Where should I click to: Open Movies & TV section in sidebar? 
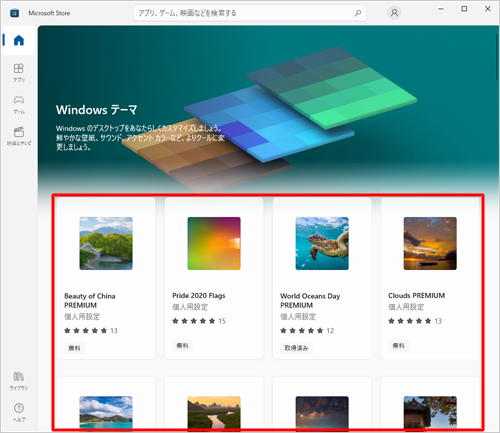tap(19, 136)
